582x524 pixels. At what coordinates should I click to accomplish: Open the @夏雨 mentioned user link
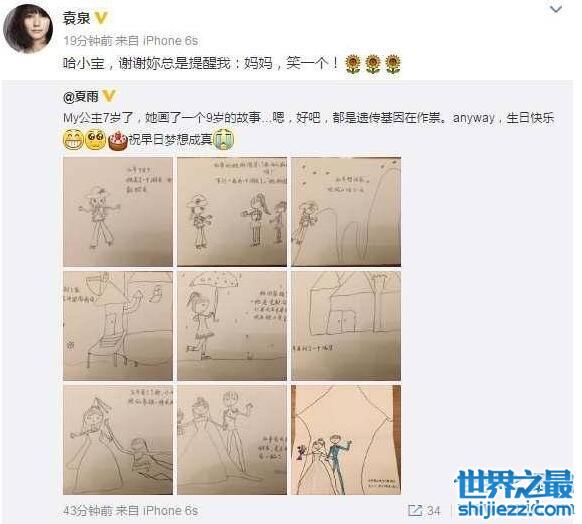[x=81, y=97]
